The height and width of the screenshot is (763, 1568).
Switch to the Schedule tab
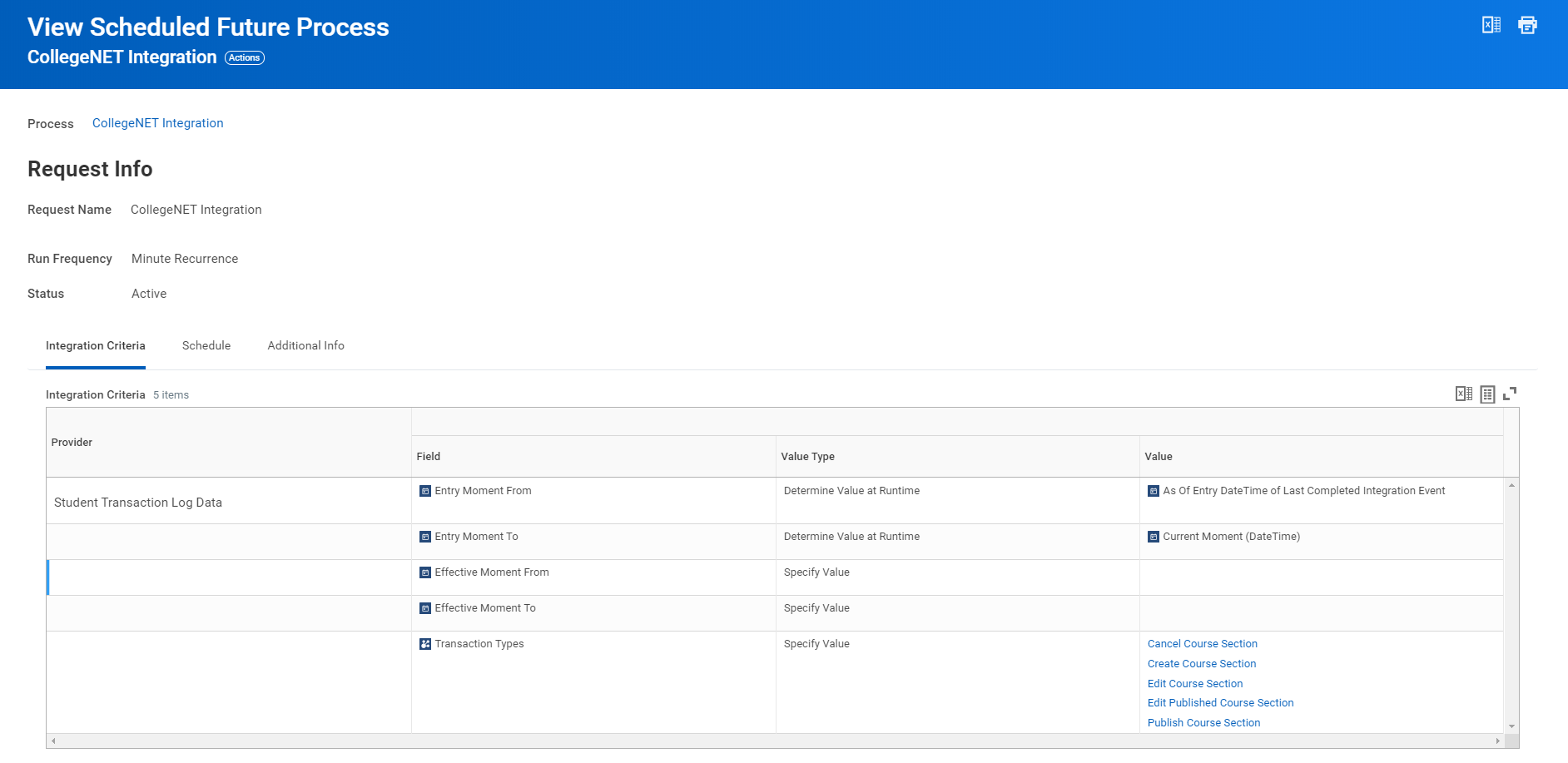click(206, 346)
